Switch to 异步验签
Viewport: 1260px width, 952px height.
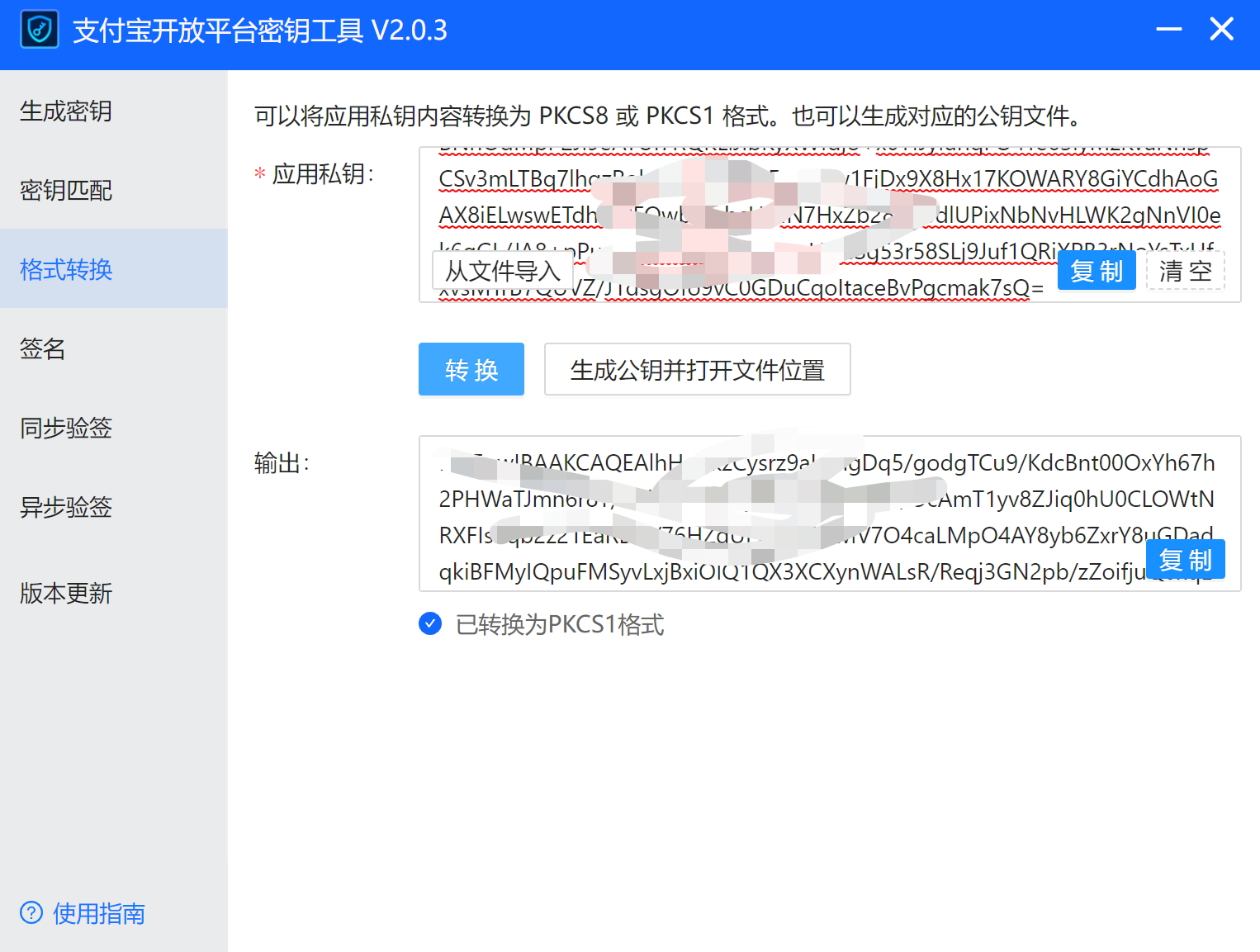click(114, 507)
